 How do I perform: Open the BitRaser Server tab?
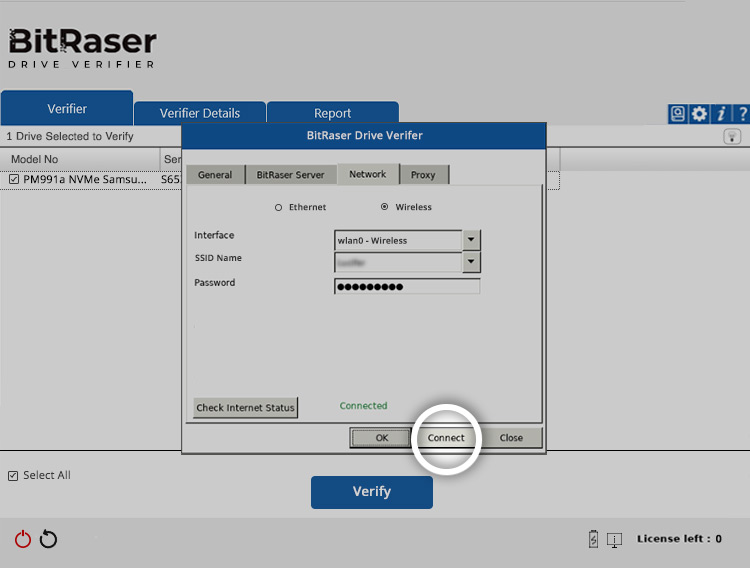(x=290, y=175)
